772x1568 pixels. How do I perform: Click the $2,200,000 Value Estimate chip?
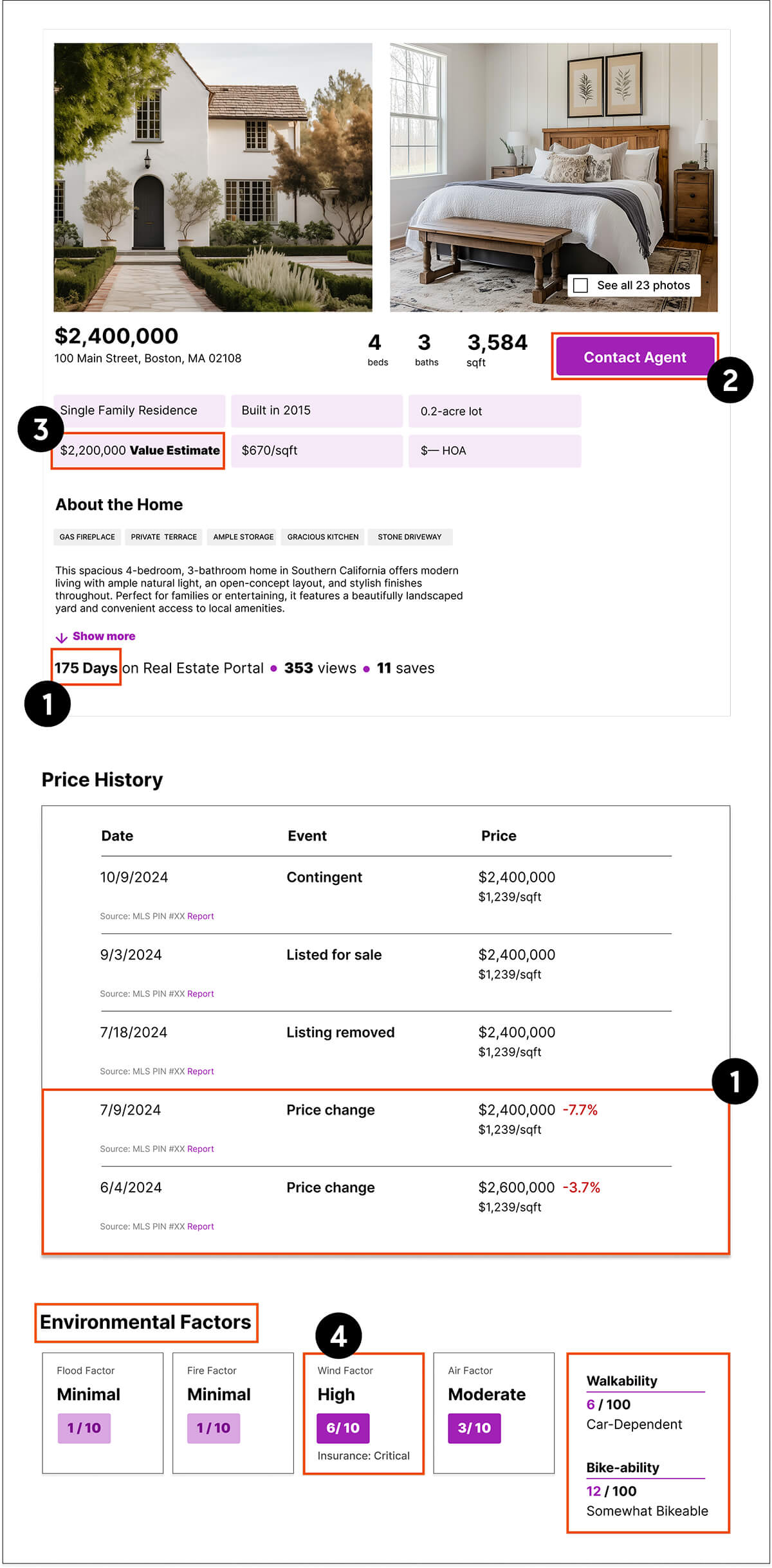coord(140,450)
